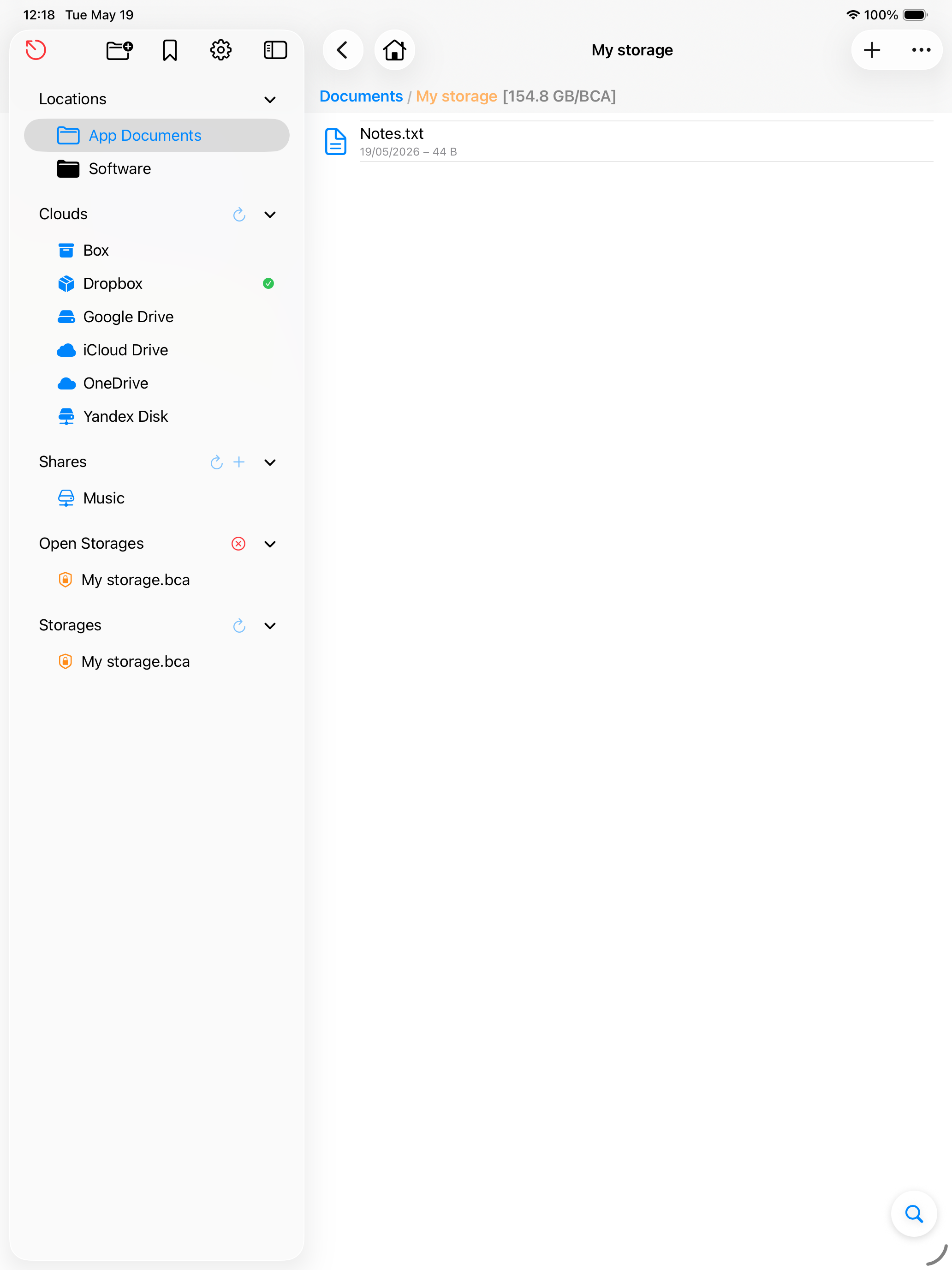The image size is (952, 1270).
Task: Click the 12:18 clock in status bar
Action: pyautogui.click(x=39, y=15)
